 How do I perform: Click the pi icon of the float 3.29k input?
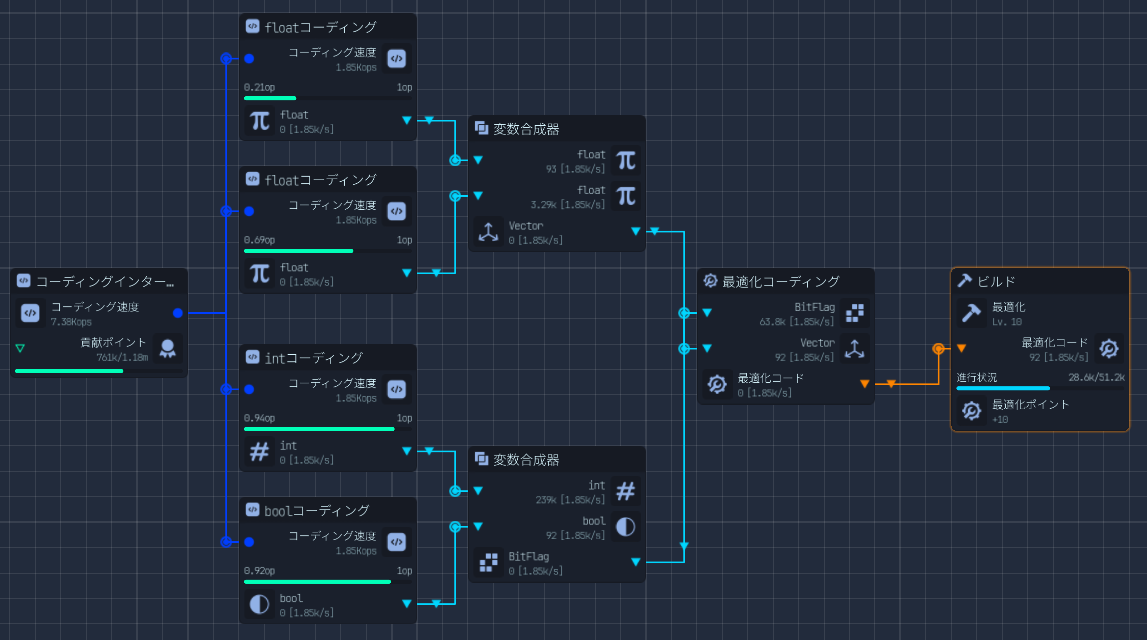pos(626,196)
